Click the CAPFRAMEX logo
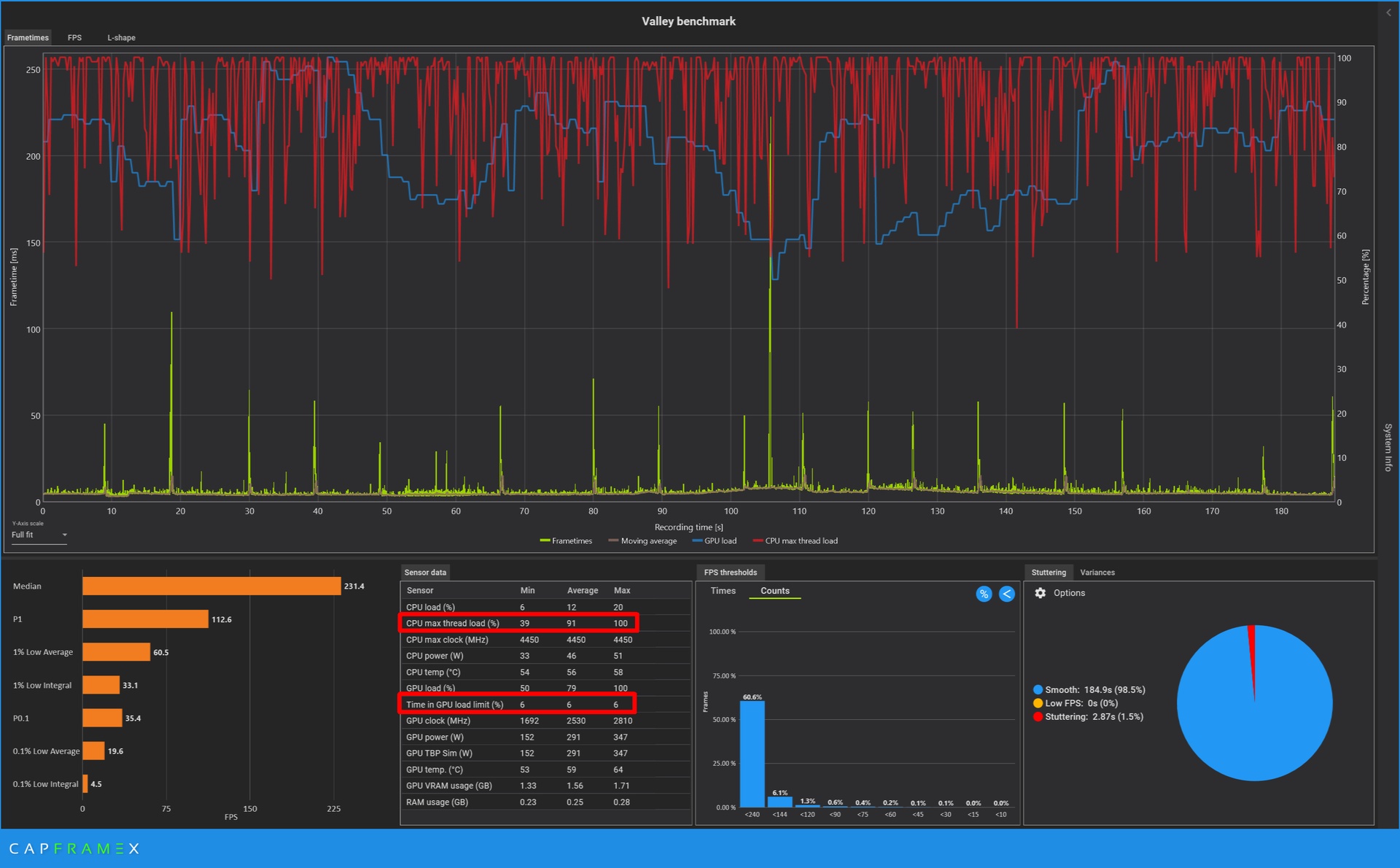 click(74, 848)
